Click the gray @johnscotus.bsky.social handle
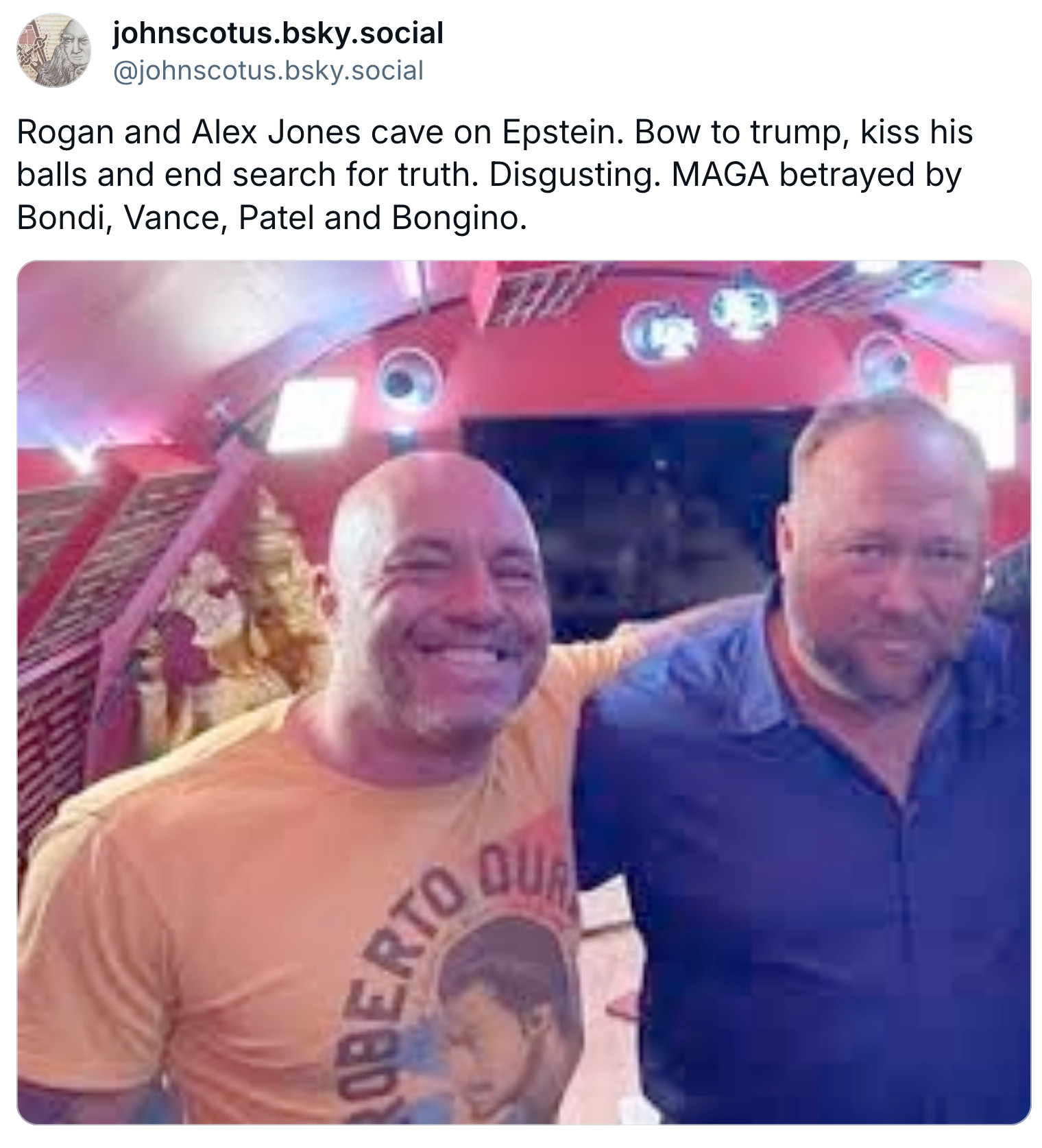The width and height of the screenshot is (1042, 1148). pyautogui.click(x=267, y=71)
